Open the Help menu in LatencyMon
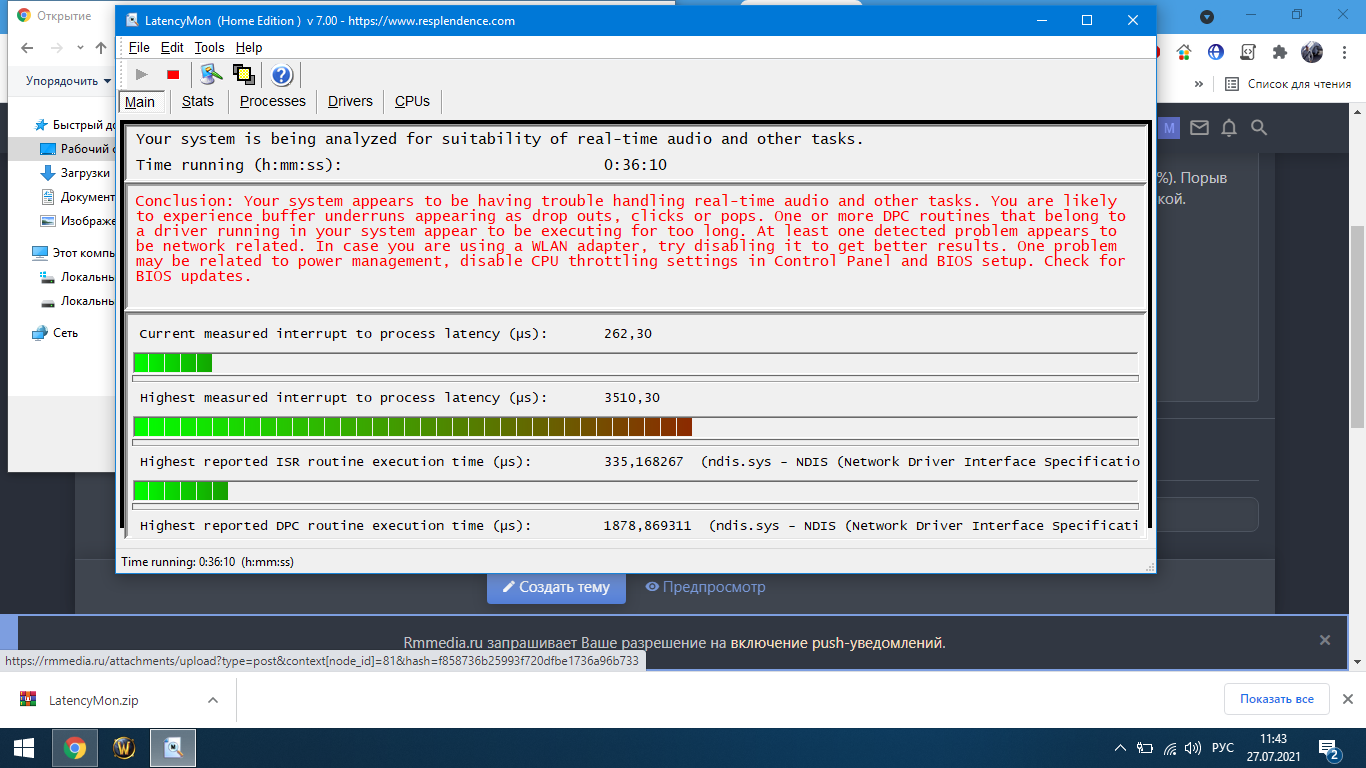The height and width of the screenshot is (768, 1366). coord(249,47)
